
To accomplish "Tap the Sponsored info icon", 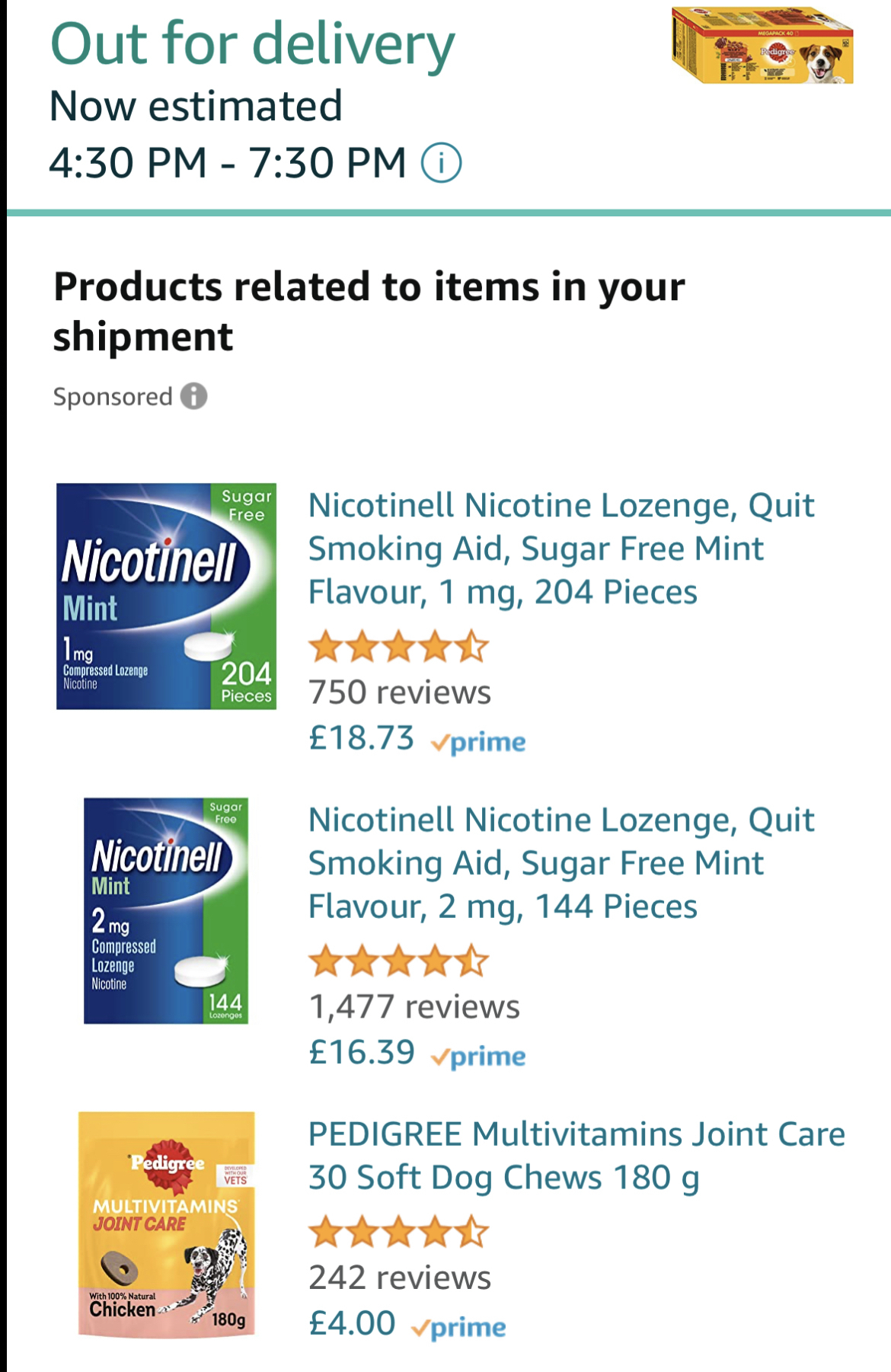I will click(x=194, y=396).
